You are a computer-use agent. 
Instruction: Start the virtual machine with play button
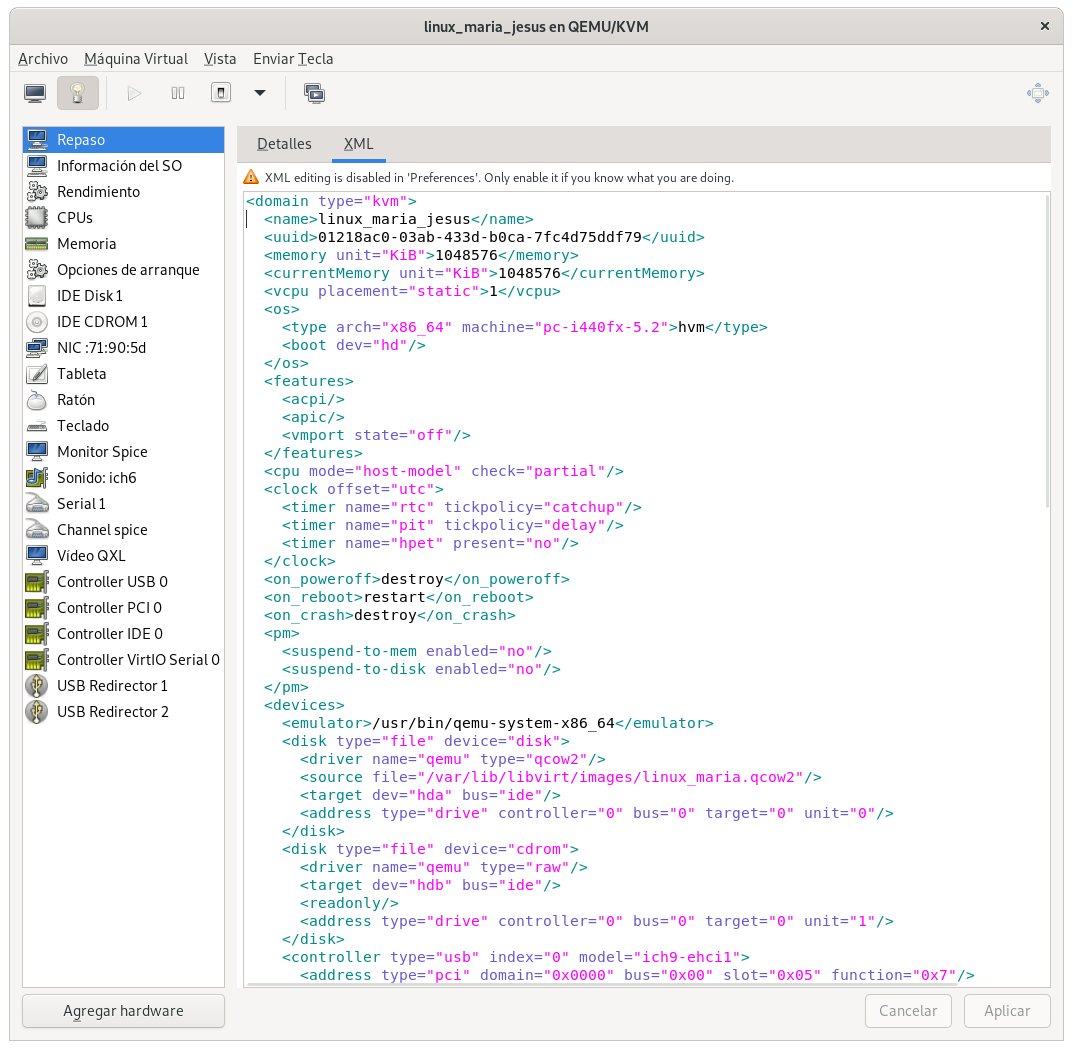pyautogui.click(x=134, y=93)
